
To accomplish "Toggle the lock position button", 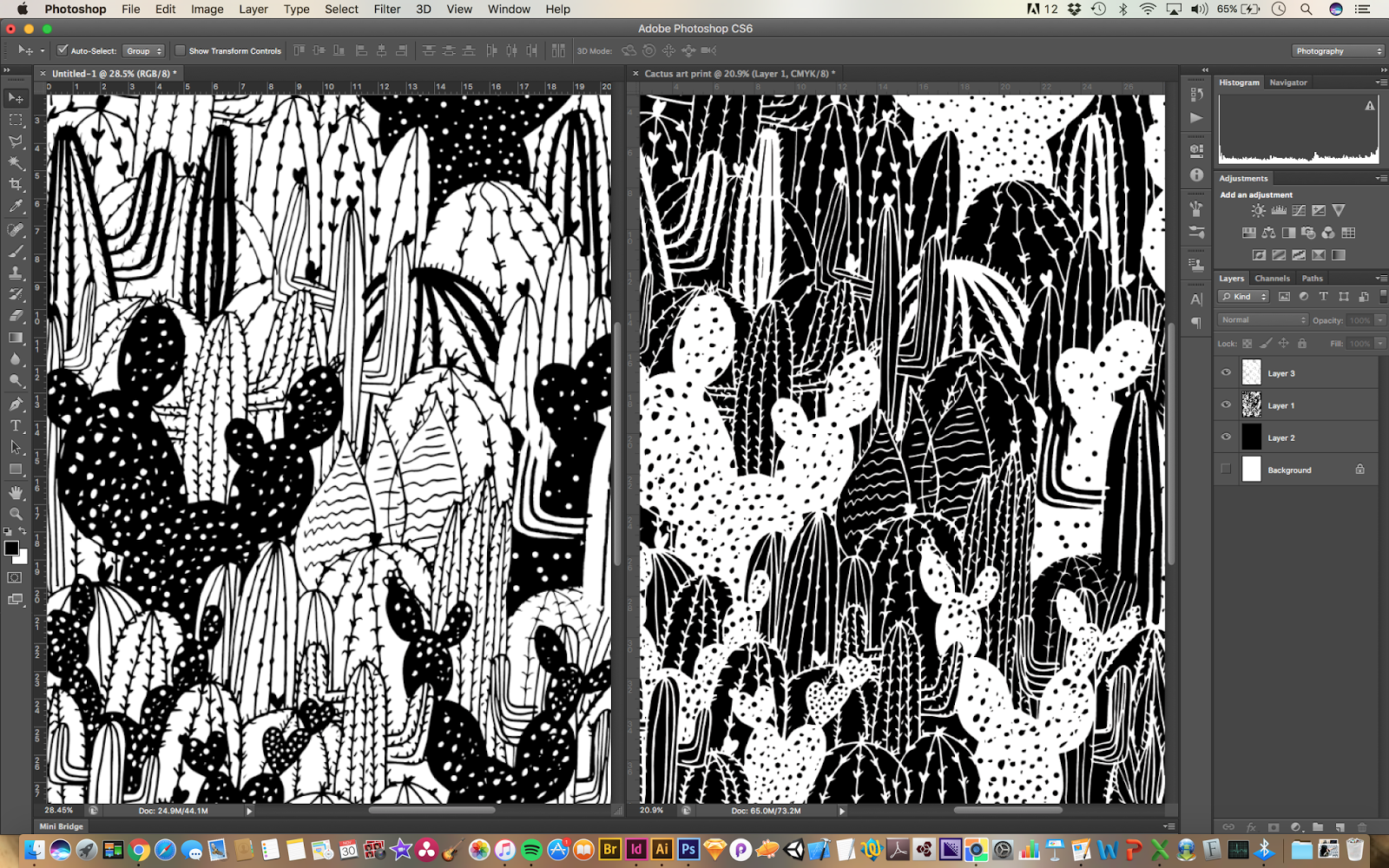I will [1284, 344].
